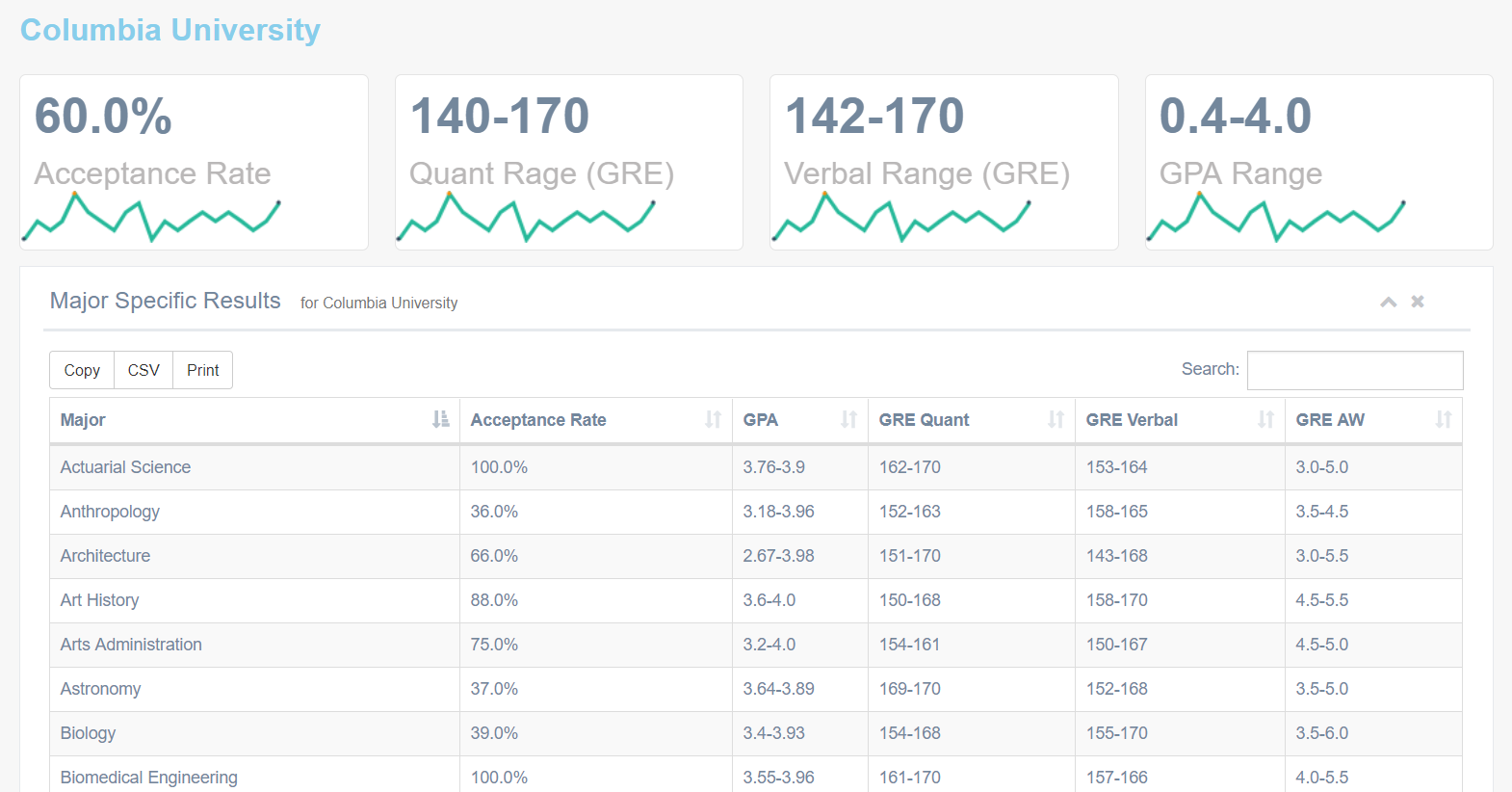Sort by Acceptance Rate column icon

point(713,419)
